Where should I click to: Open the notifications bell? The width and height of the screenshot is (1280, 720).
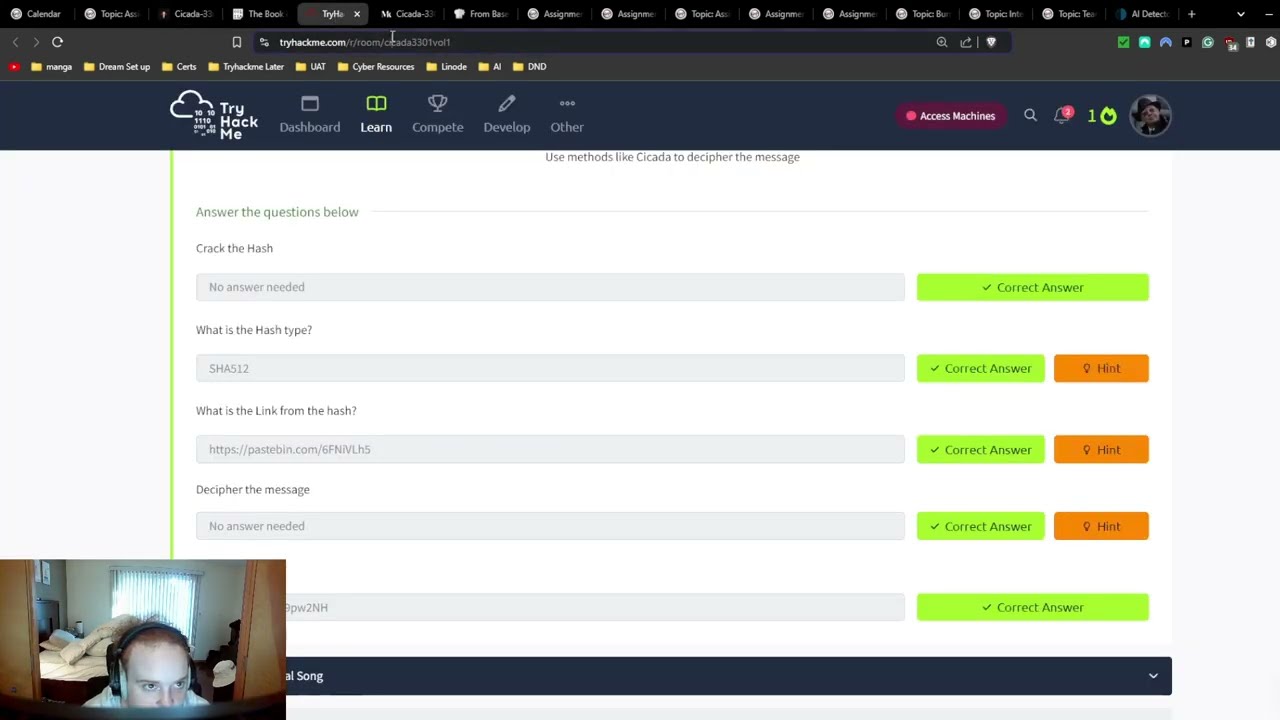(x=1062, y=116)
